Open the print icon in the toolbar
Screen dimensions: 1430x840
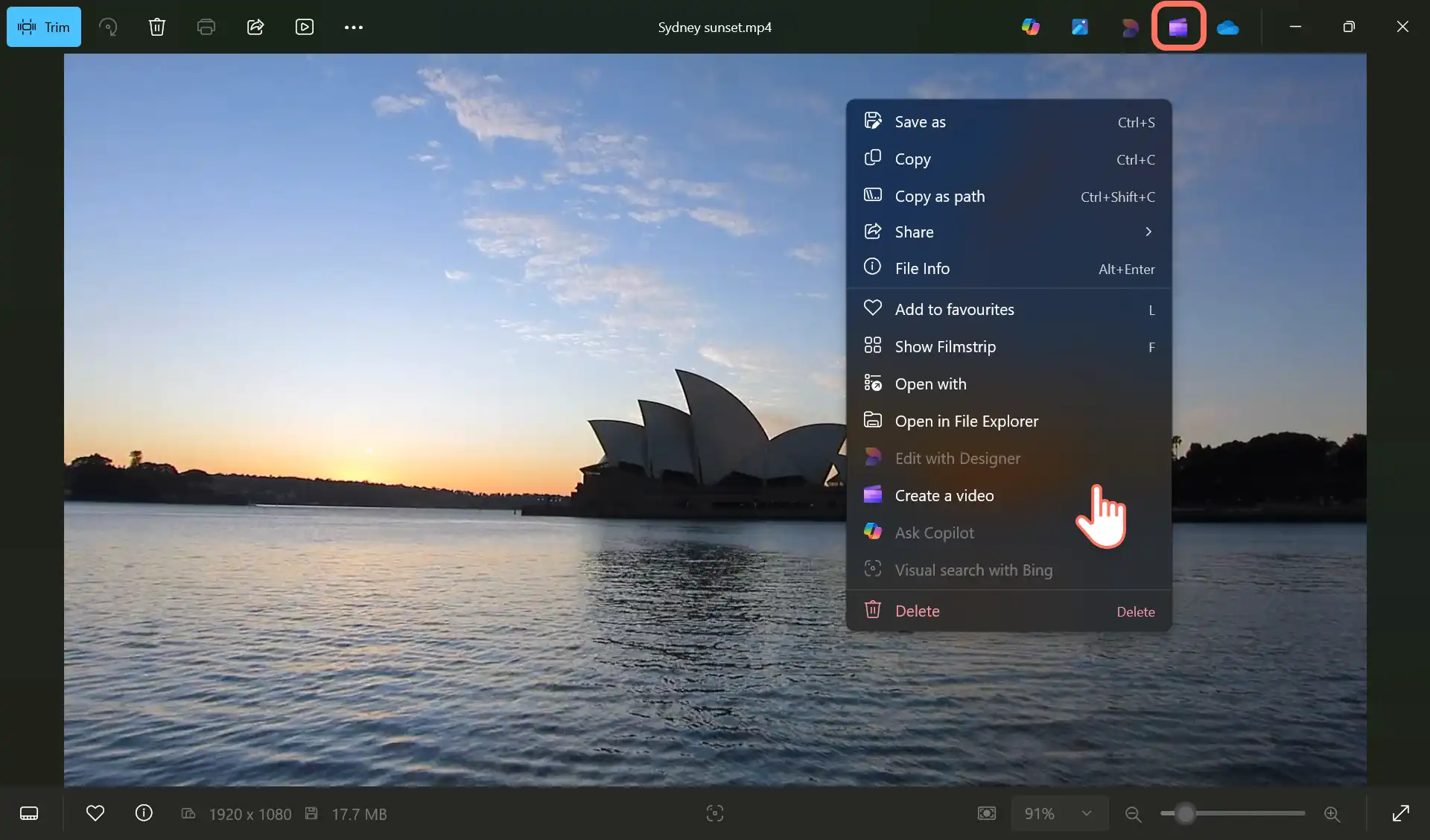click(206, 27)
